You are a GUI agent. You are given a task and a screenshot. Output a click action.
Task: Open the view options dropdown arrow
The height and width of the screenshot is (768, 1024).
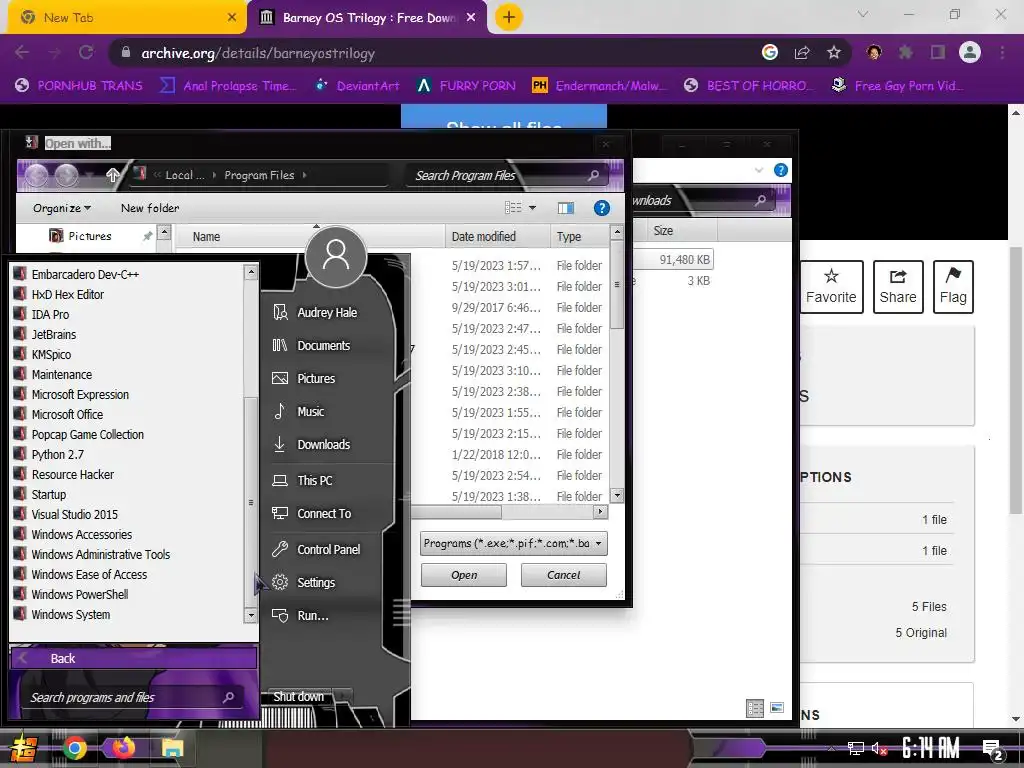pyautogui.click(x=532, y=208)
